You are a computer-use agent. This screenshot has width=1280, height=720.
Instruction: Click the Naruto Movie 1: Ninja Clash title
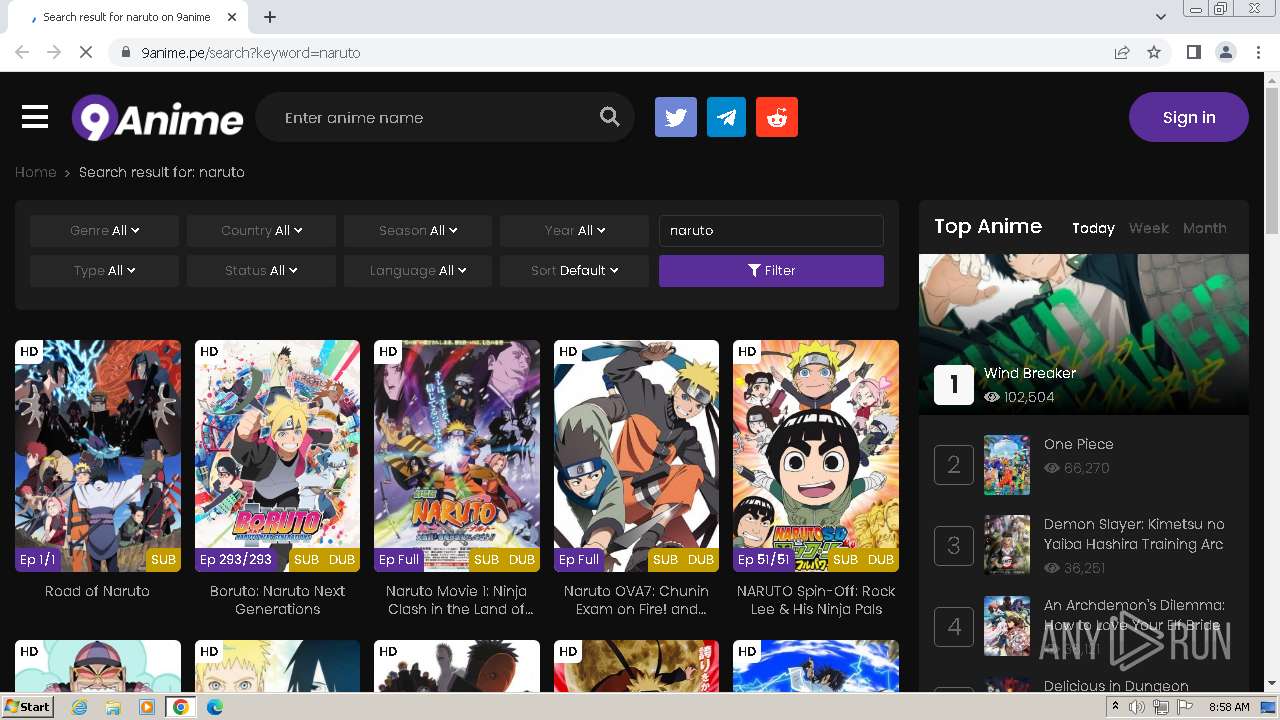pos(457,600)
